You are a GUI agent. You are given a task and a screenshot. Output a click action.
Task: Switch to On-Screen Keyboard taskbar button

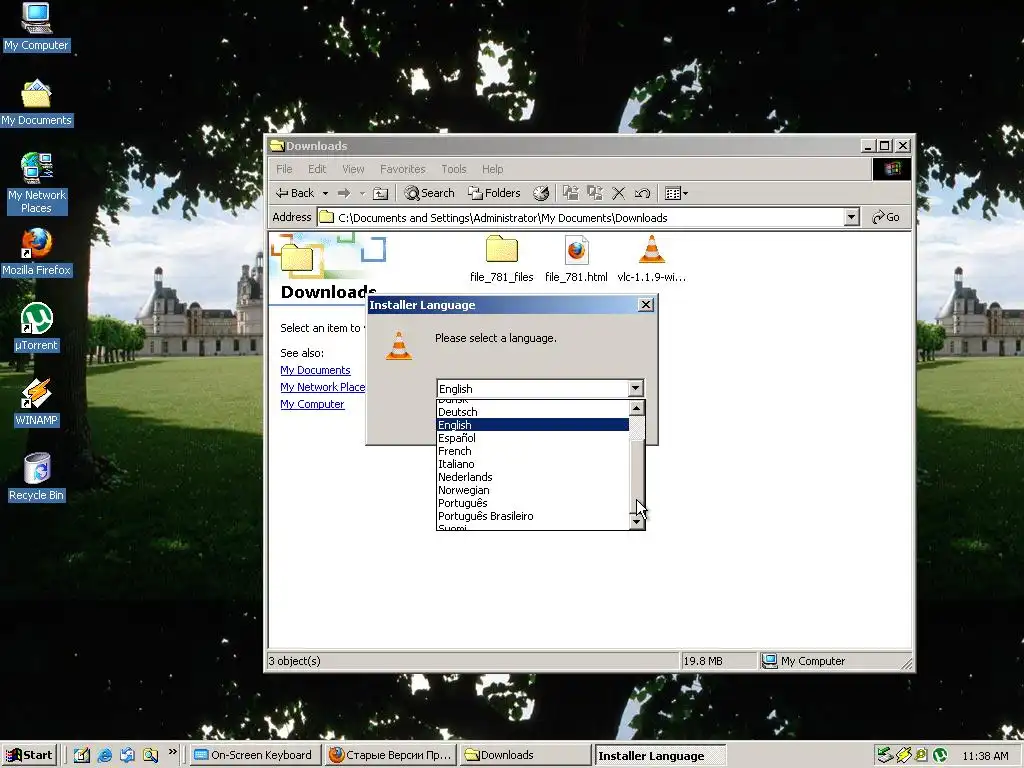click(256, 756)
